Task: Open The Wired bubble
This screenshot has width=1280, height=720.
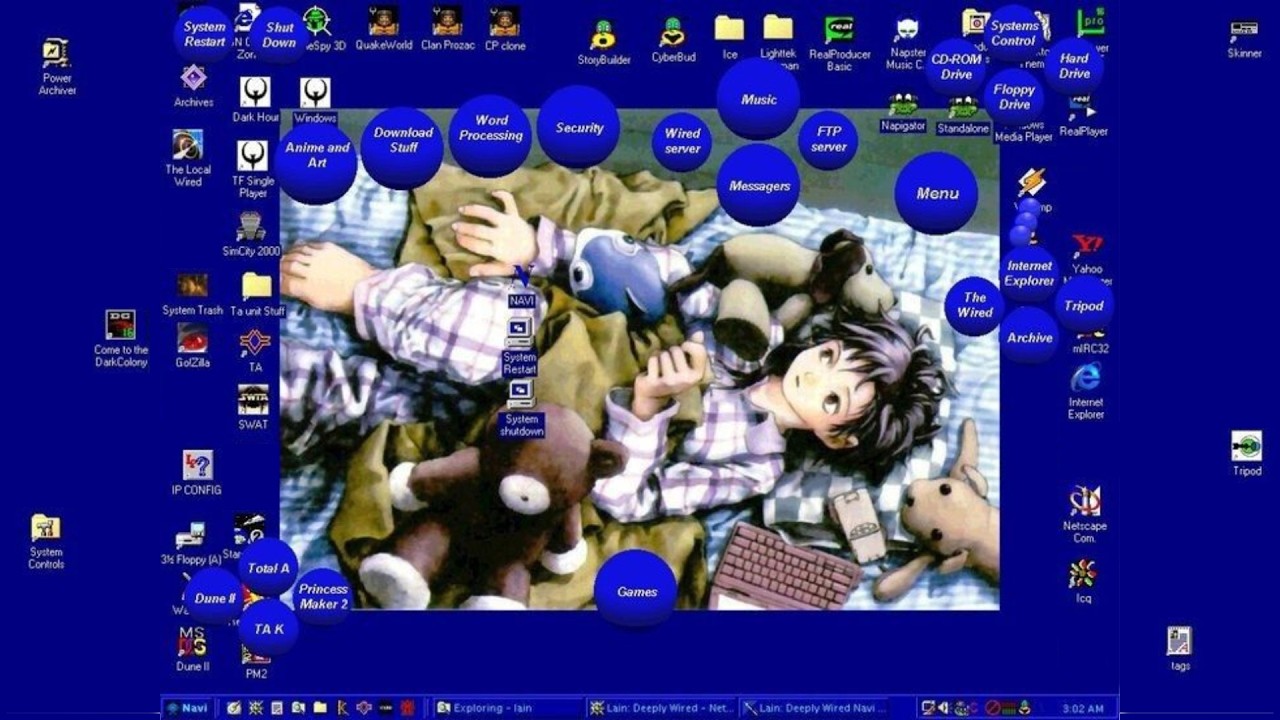Action: click(x=974, y=305)
